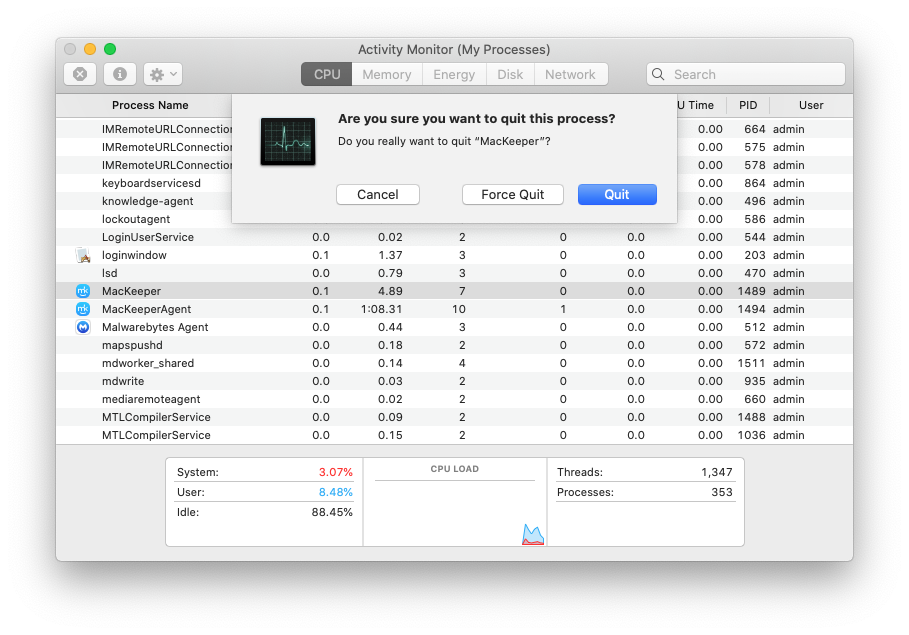Click the loginwindow process icon

coord(83,255)
